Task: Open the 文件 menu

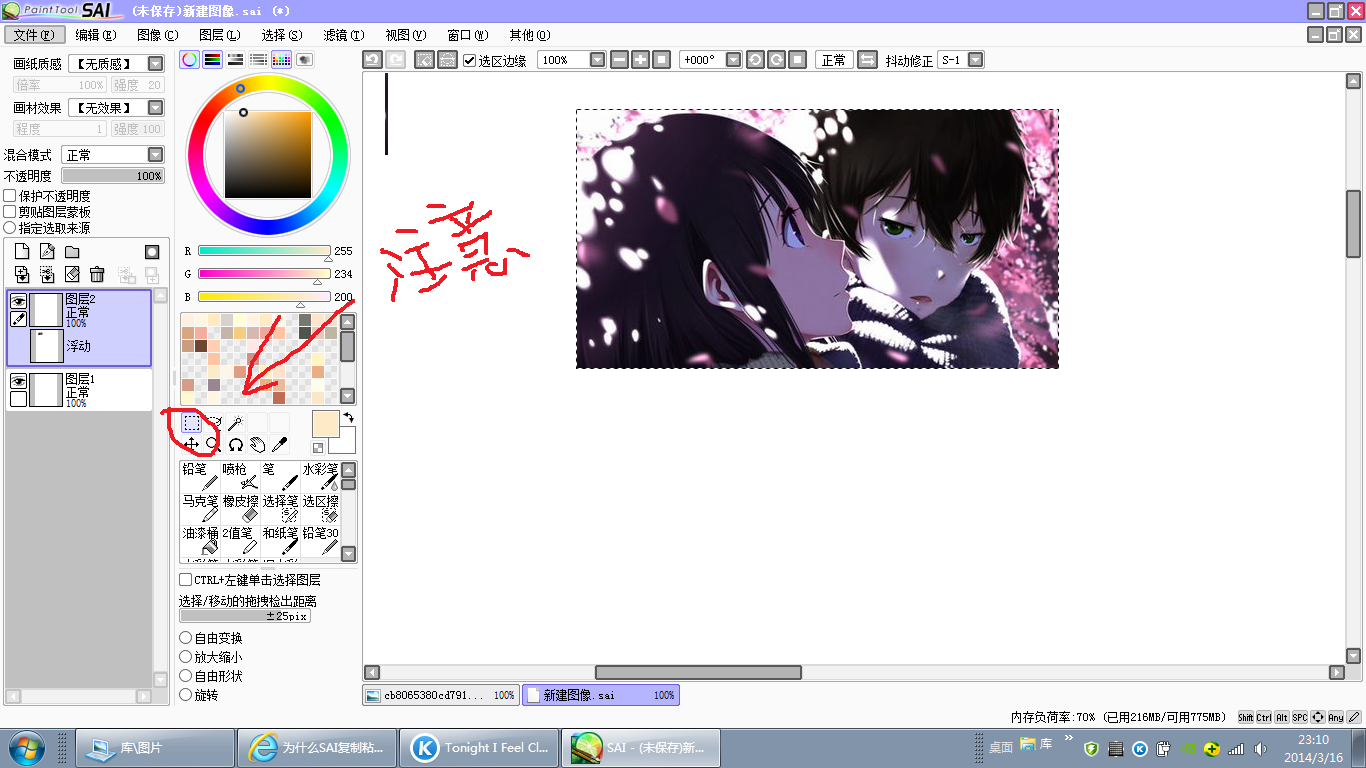Action: (34, 35)
